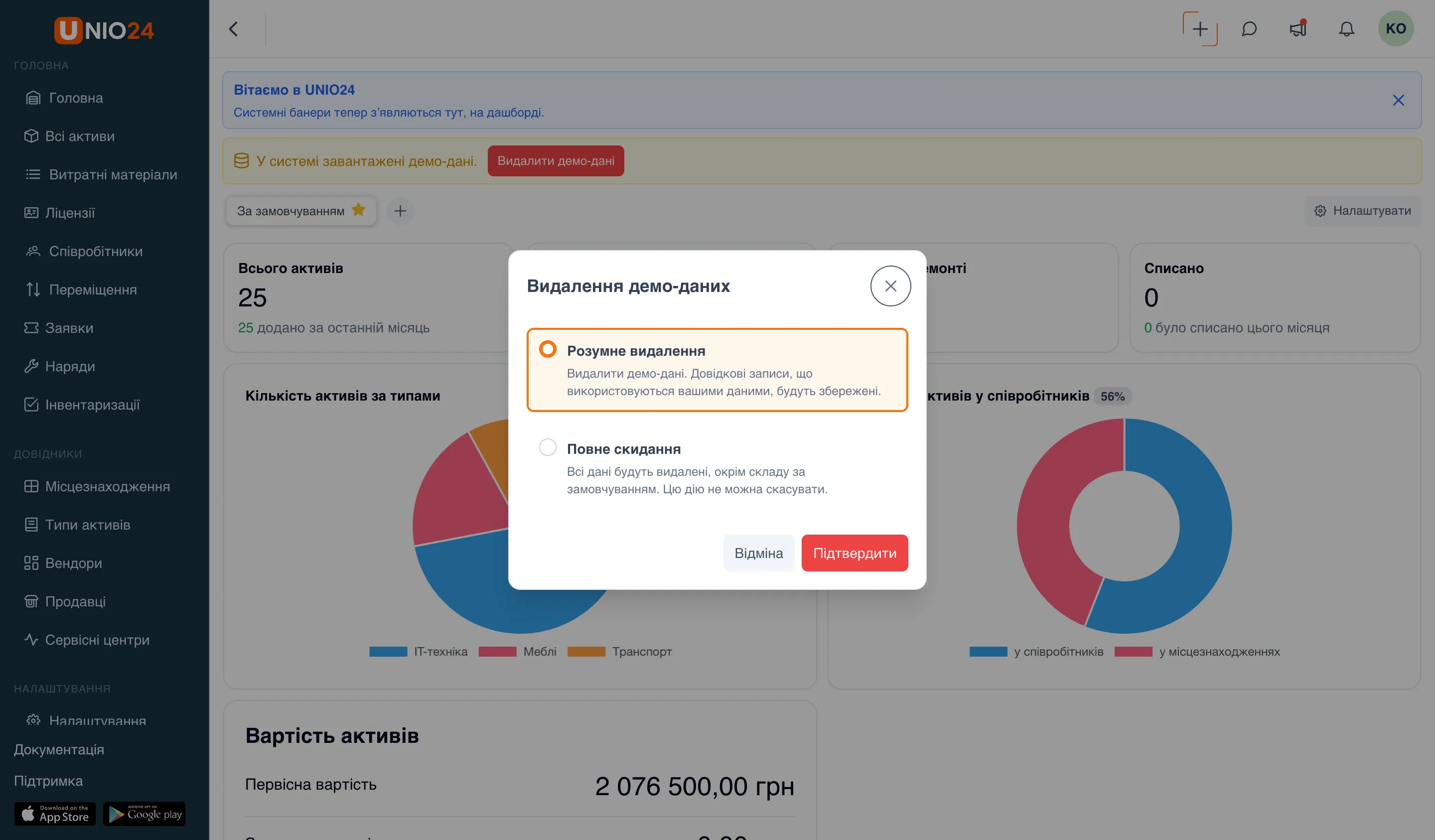The height and width of the screenshot is (840, 1435).
Task: Open the quick add plus icon in the header
Action: (1200, 29)
